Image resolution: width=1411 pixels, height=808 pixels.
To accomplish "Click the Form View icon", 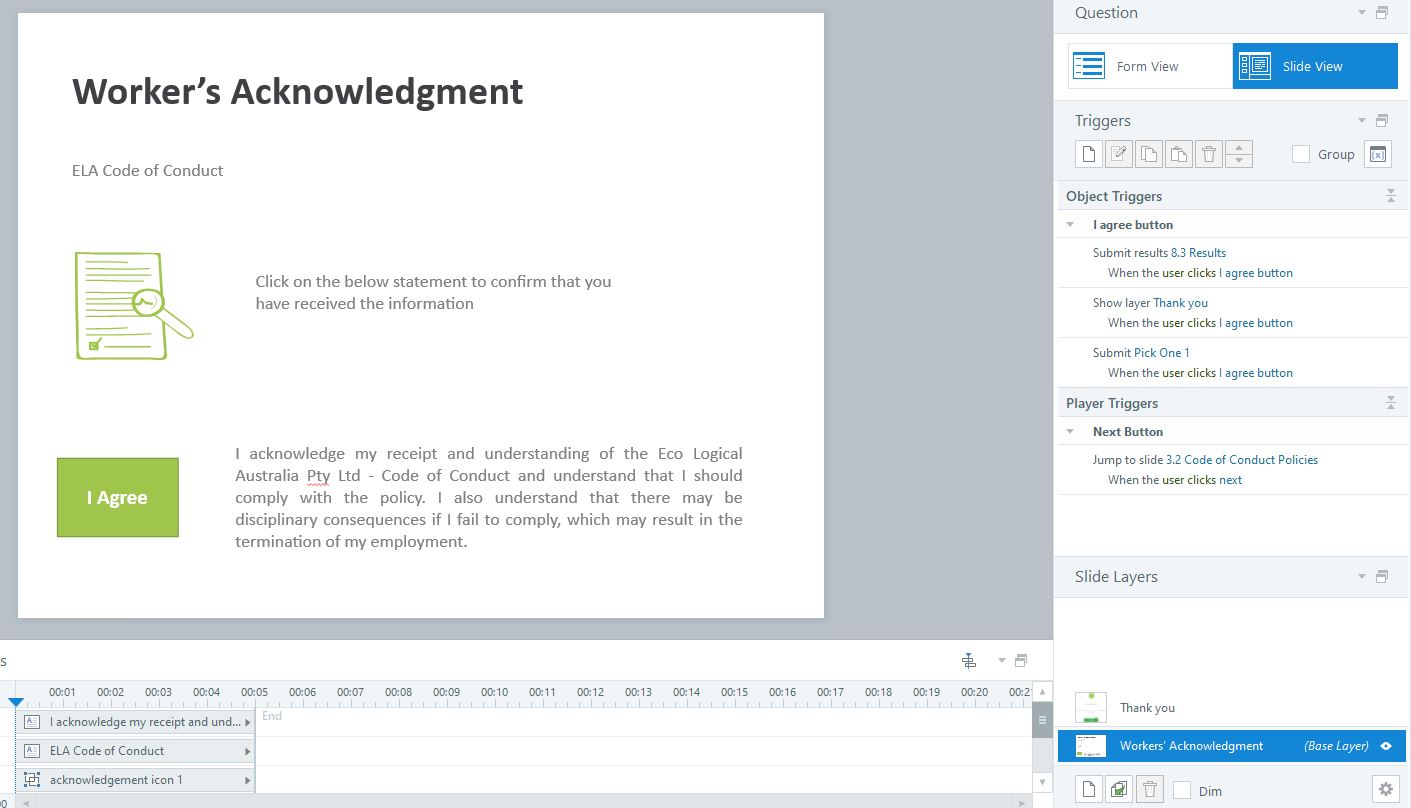I will (x=1089, y=66).
